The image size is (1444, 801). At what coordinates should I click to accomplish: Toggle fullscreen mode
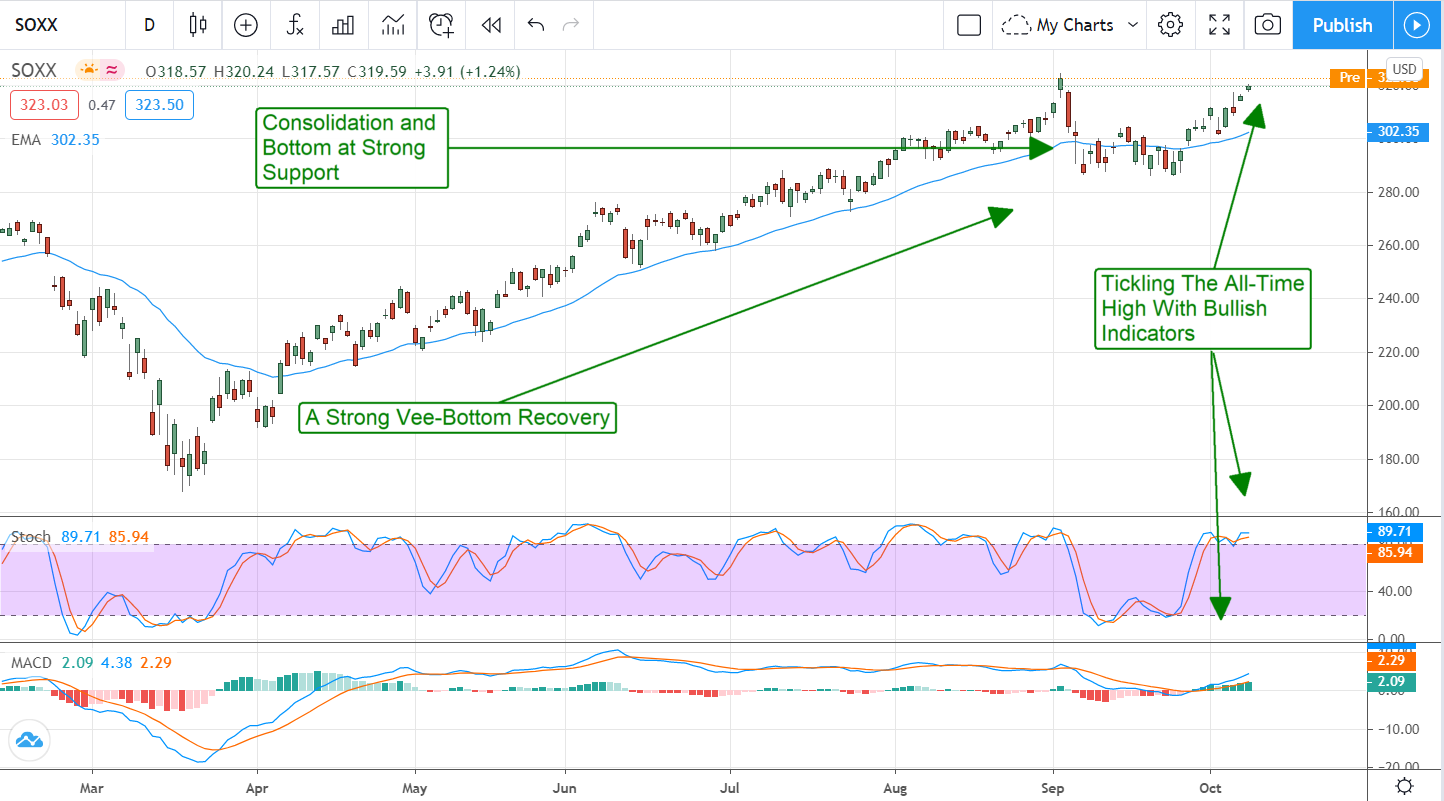point(1219,25)
